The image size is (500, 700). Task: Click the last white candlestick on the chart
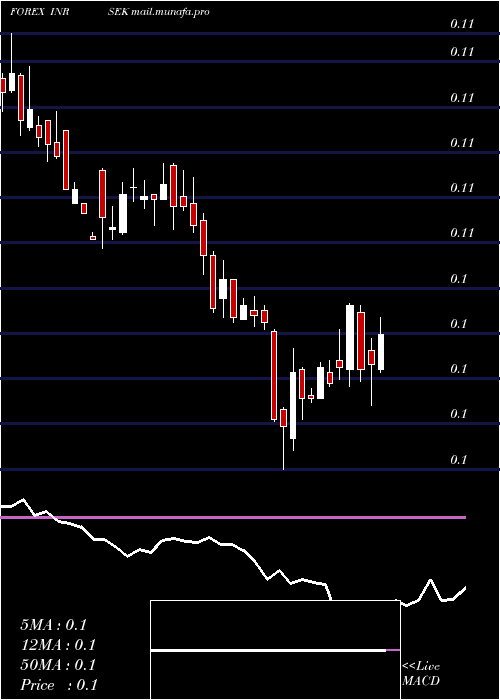[381, 352]
